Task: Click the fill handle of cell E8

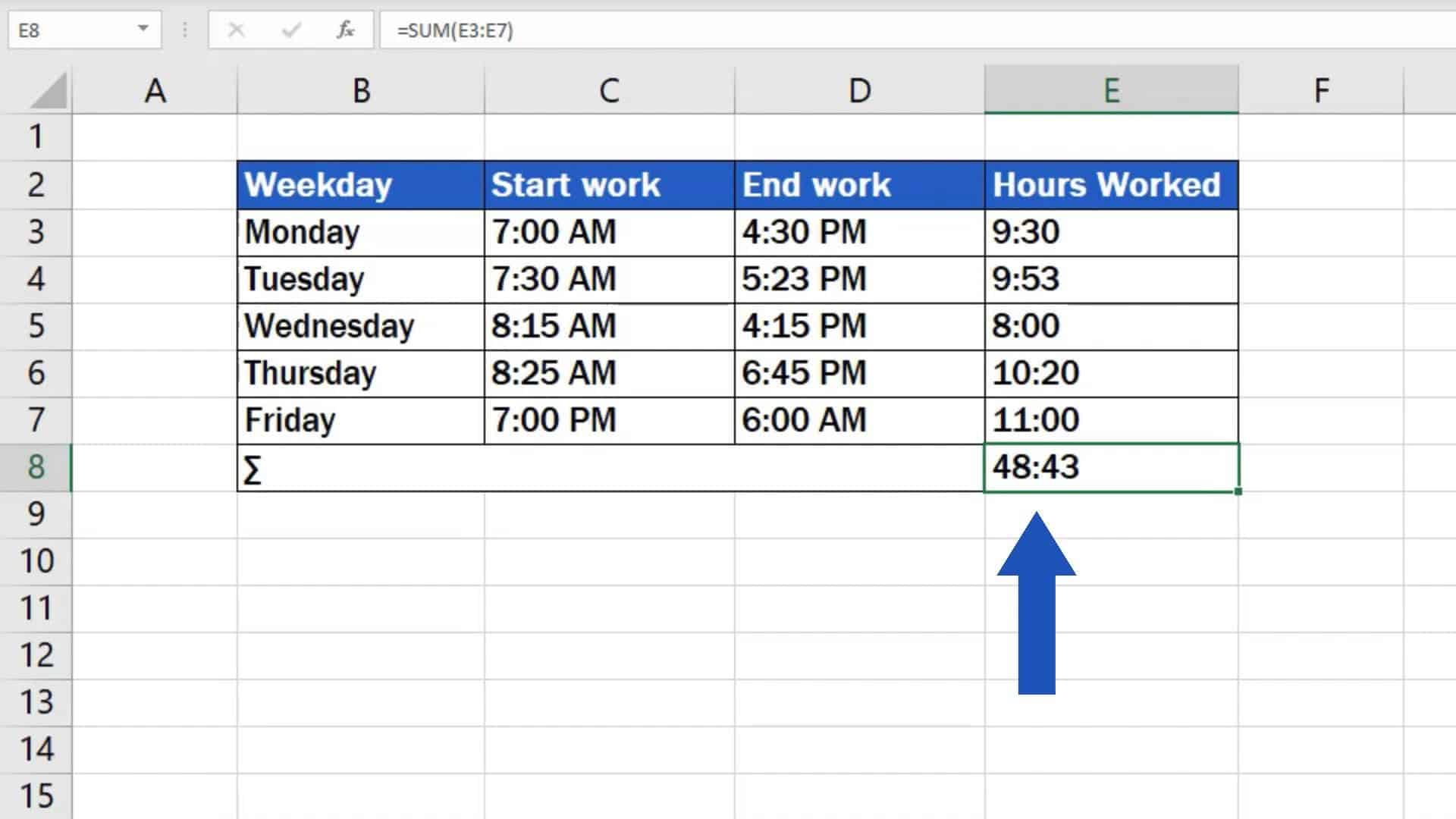Action: click(1236, 491)
